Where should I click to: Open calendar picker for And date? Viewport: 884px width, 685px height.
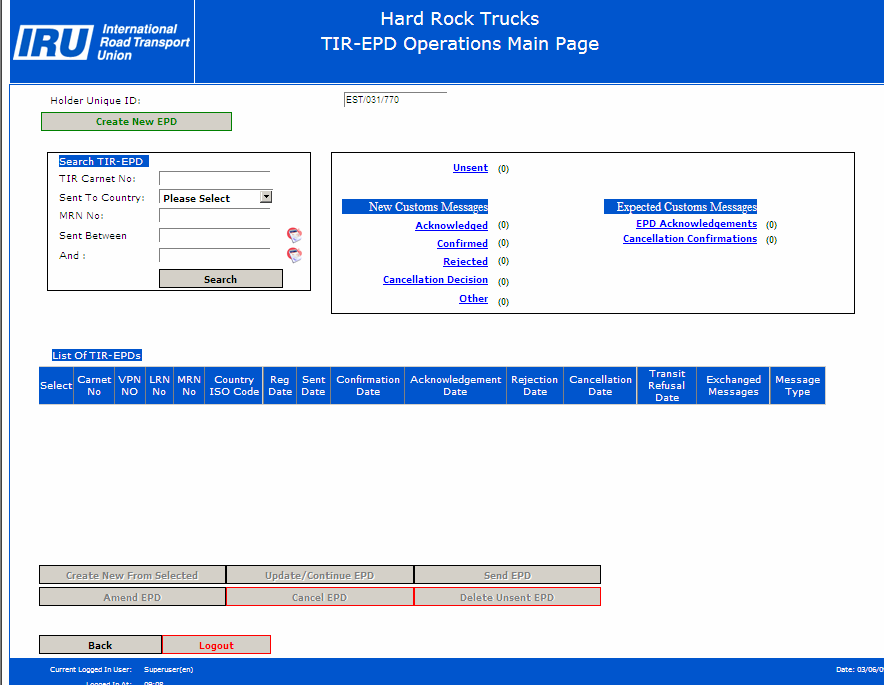coord(294,255)
